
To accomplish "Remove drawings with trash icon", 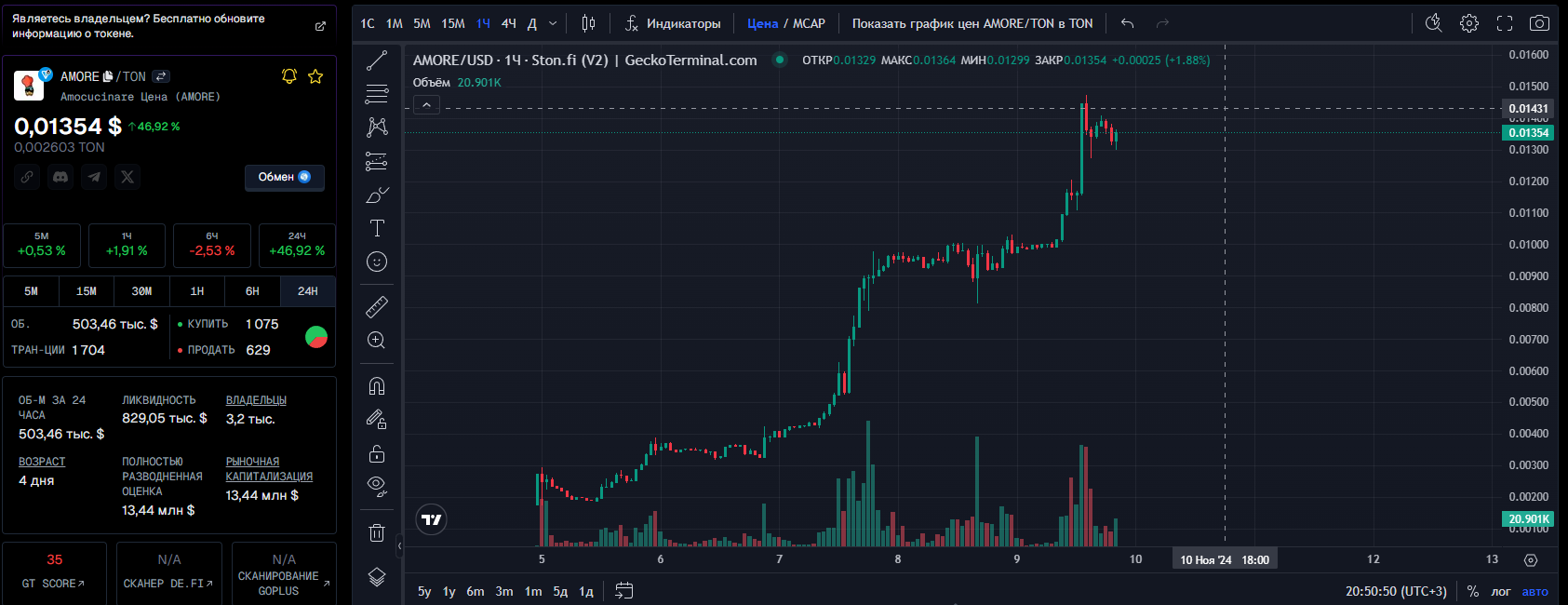I will coord(377,532).
